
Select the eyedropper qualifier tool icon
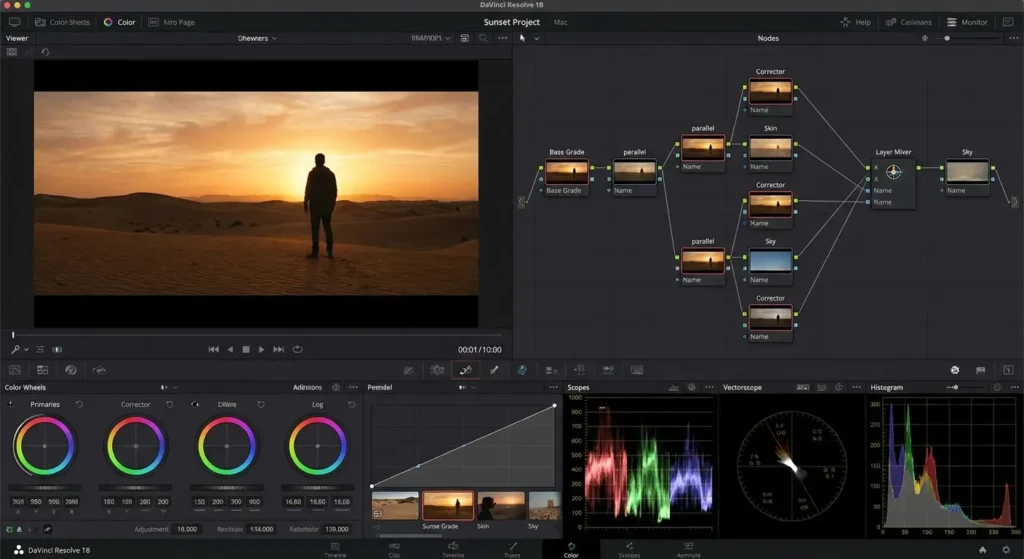[x=494, y=370]
